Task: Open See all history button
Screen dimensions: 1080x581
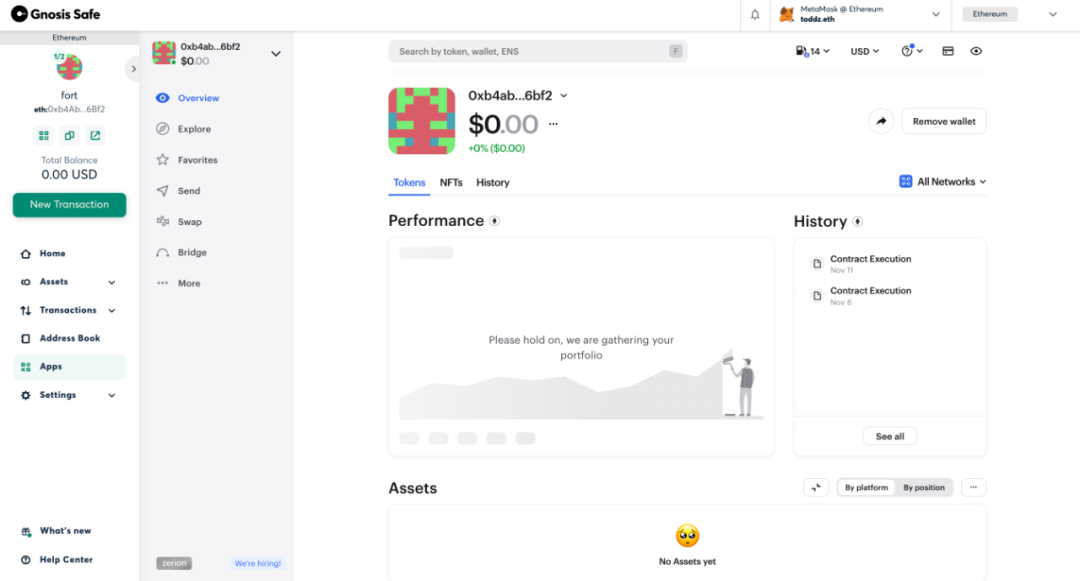Action: point(890,436)
